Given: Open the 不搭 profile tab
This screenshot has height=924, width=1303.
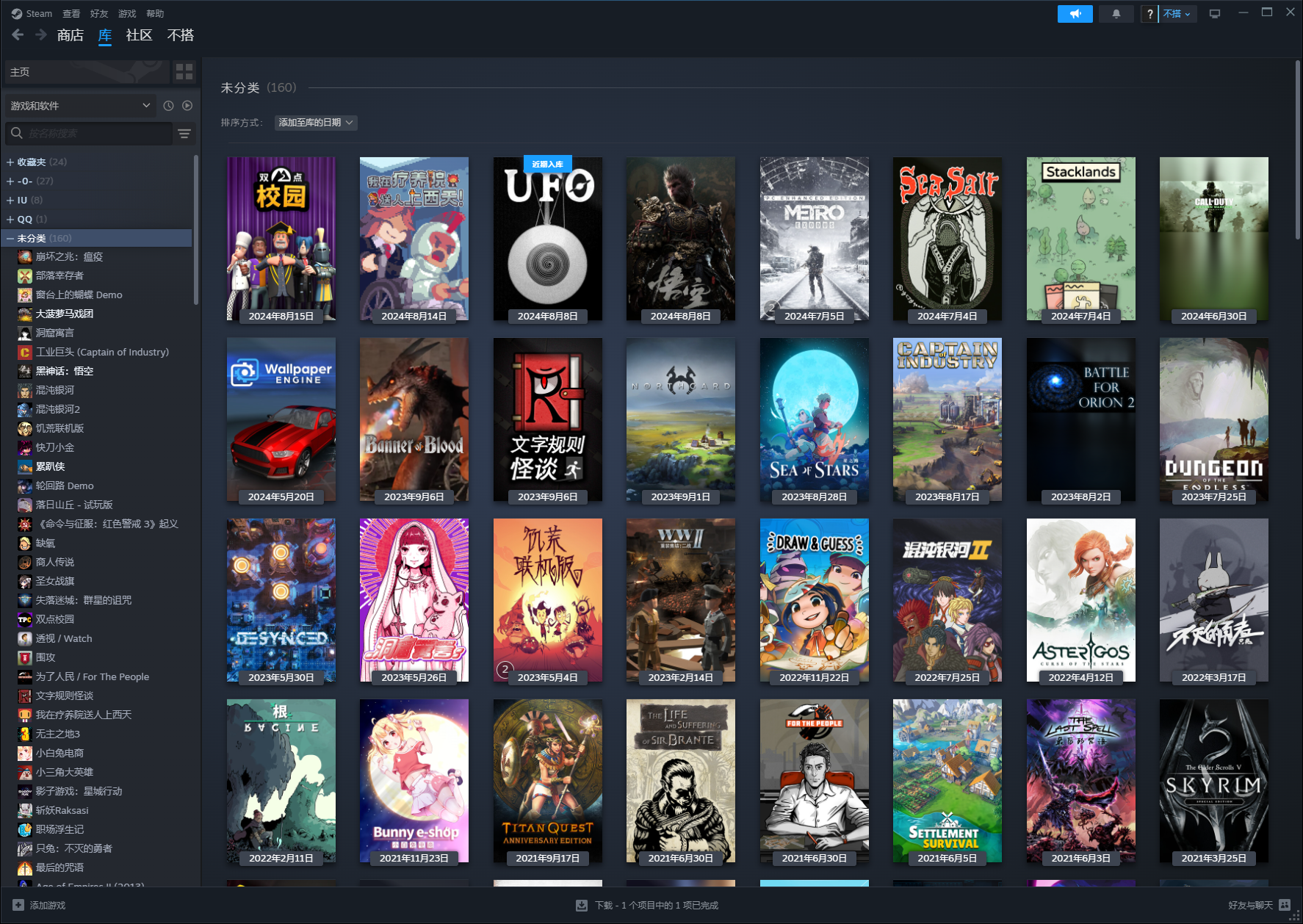Looking at the screenshot, I should (x=181, y=35).
